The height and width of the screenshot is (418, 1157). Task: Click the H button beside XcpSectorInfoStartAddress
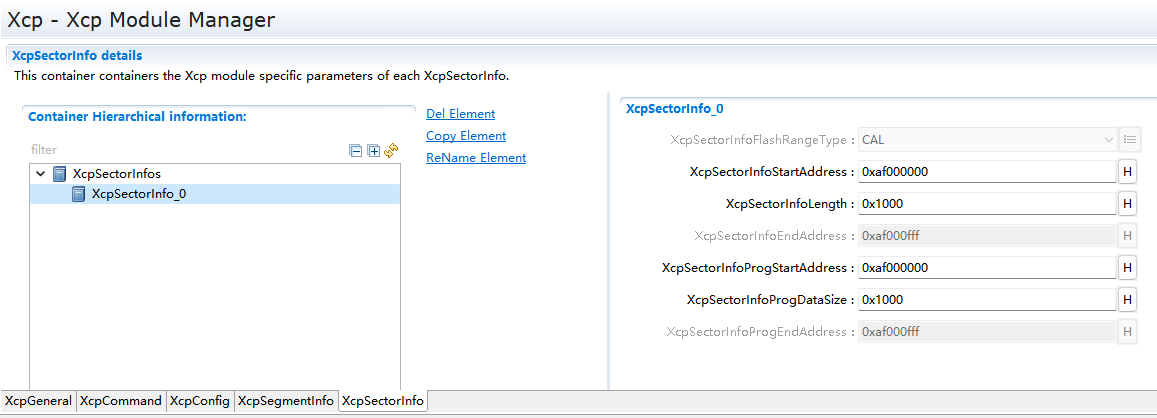click(1128, 172)
